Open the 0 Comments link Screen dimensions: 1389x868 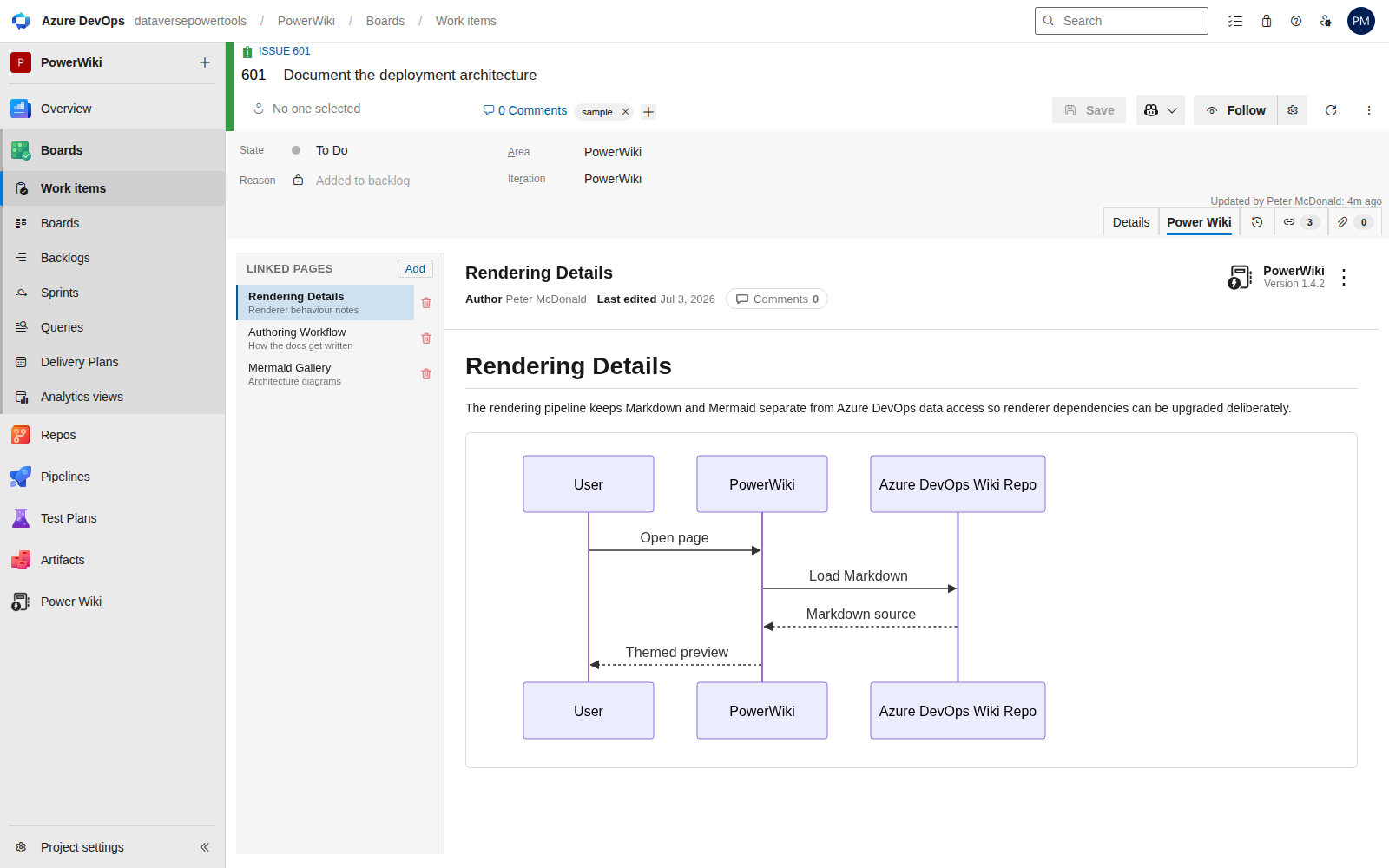(x=525, y=110)
